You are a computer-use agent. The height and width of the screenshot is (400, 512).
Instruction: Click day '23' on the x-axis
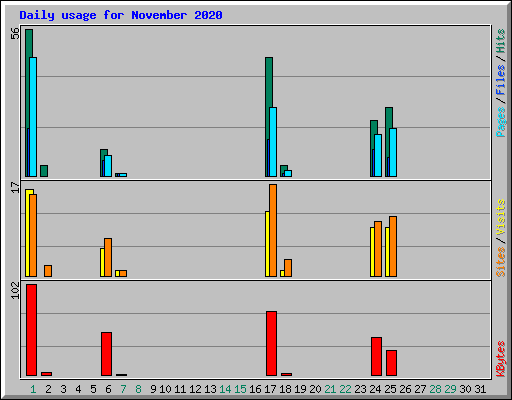click(360, 389)
